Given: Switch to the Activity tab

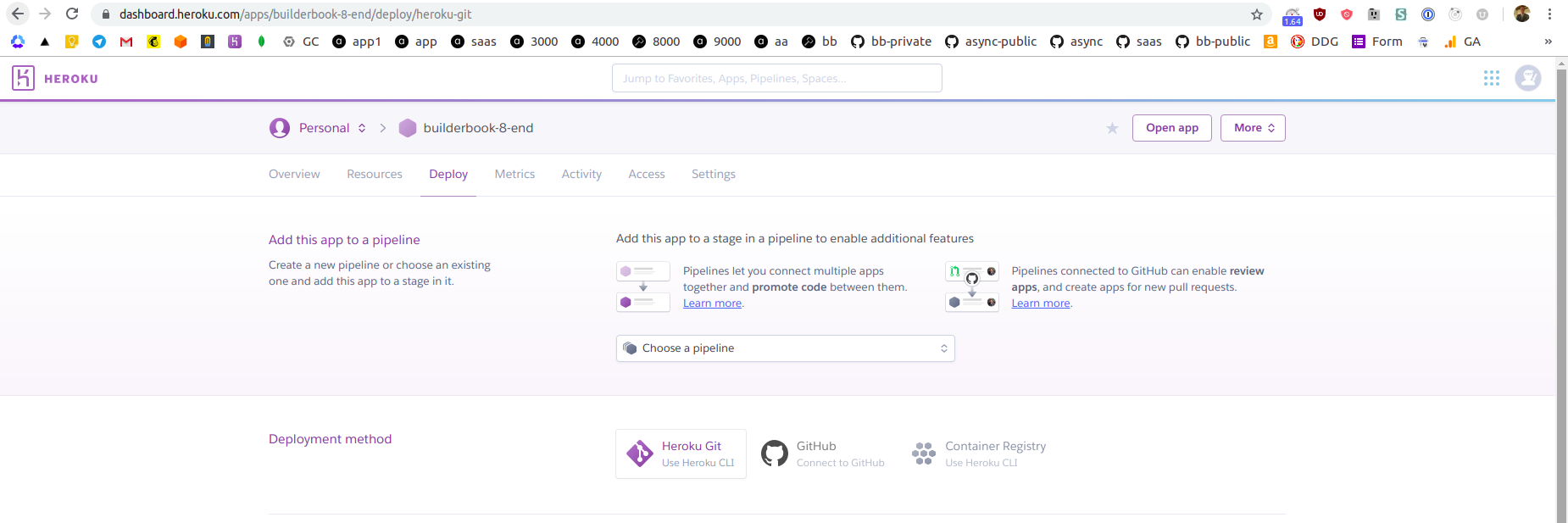Looking at the screenshot, I should point(581,174).
